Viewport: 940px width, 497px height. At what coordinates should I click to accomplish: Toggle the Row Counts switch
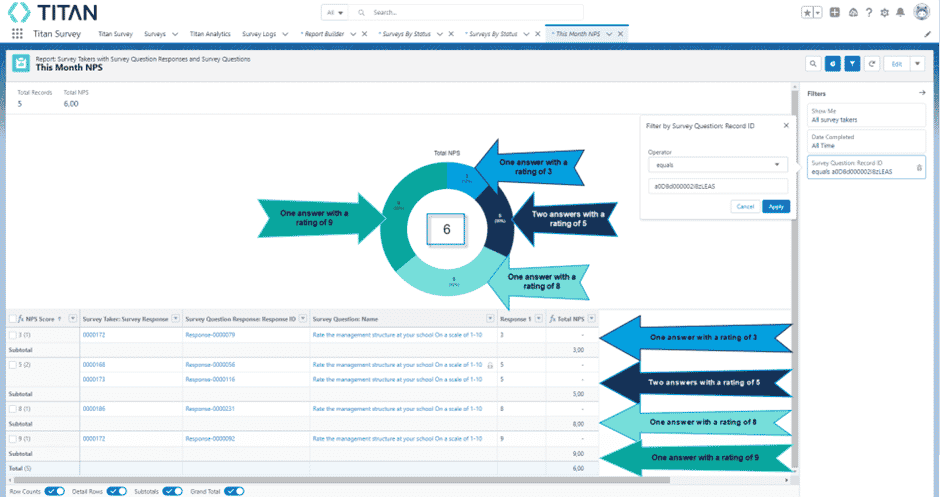point(55,491)
